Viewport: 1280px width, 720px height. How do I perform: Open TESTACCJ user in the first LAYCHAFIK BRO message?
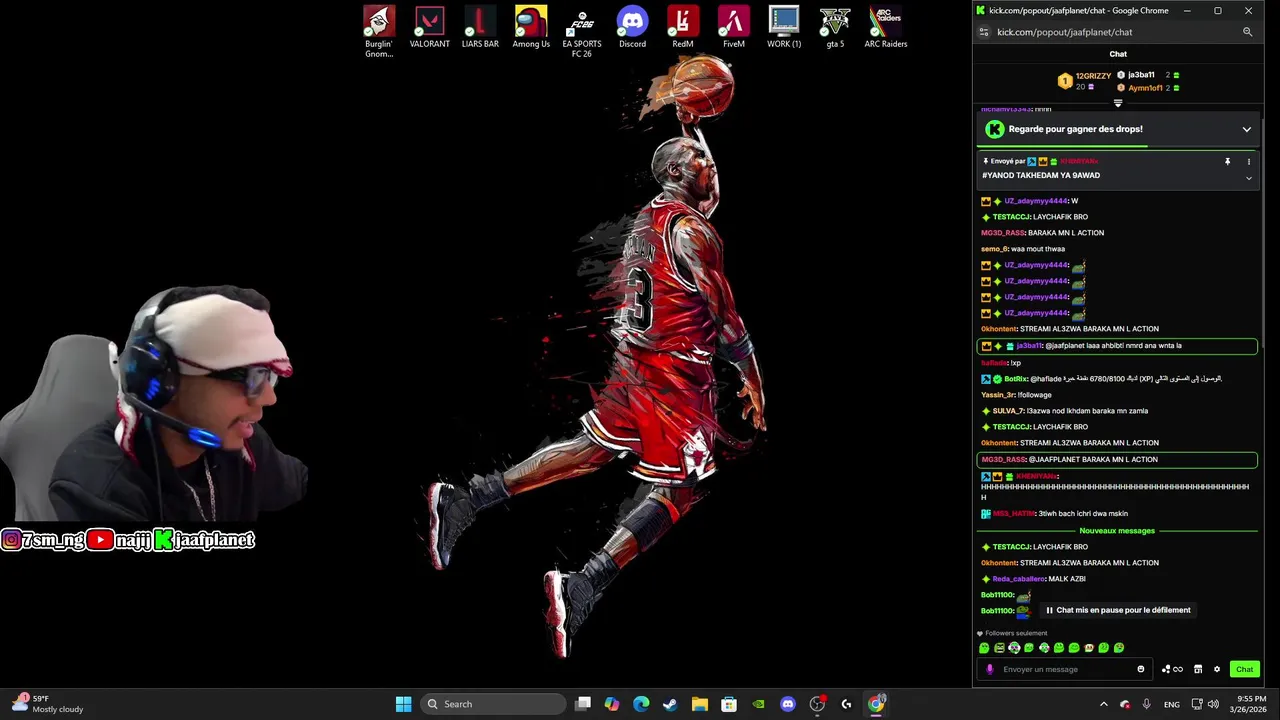(1012, 217)
